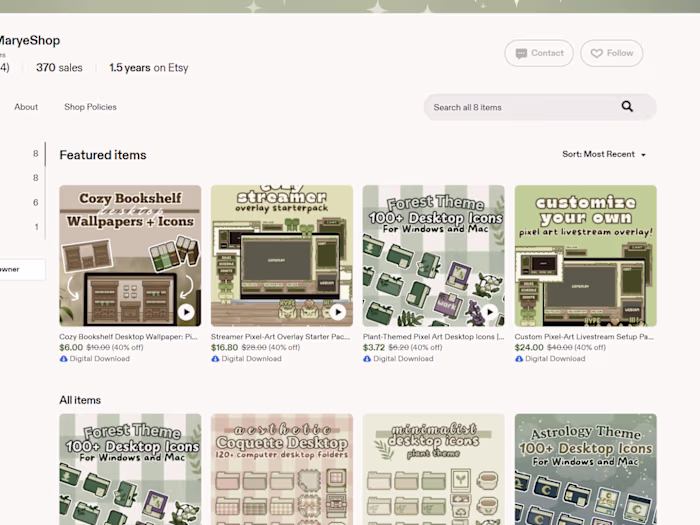Open Forest Theme thumbnail in All items
The image size is (700, 525).
pyautogui.click(x=130, y=469)
